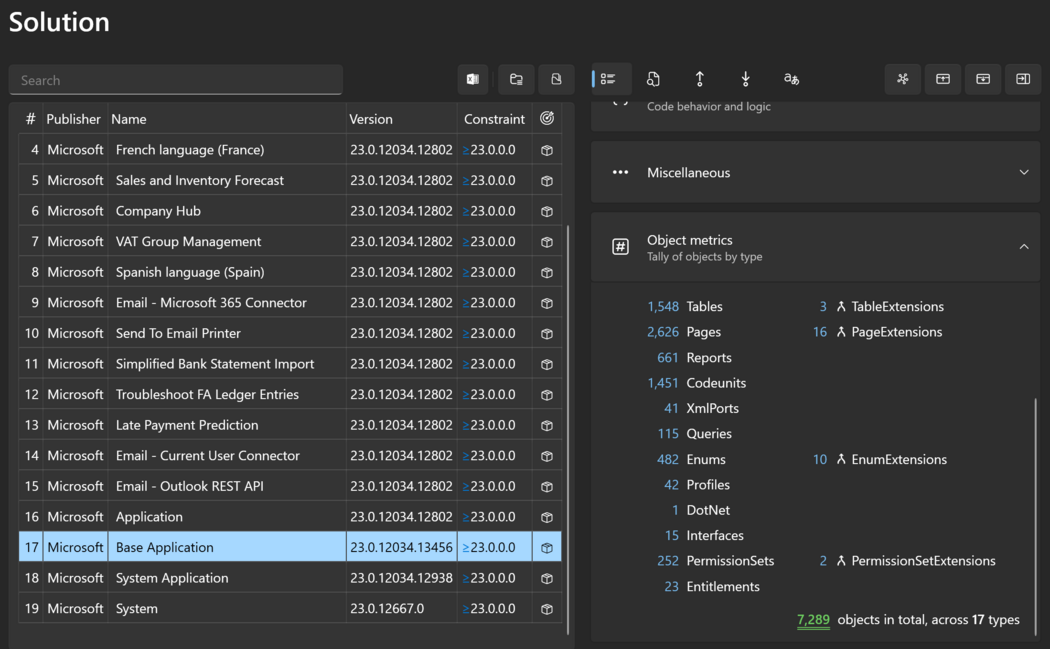Click package icon for VAT Group Management
Viewport: 1050px width, 649px height.
tap(547, 242)
